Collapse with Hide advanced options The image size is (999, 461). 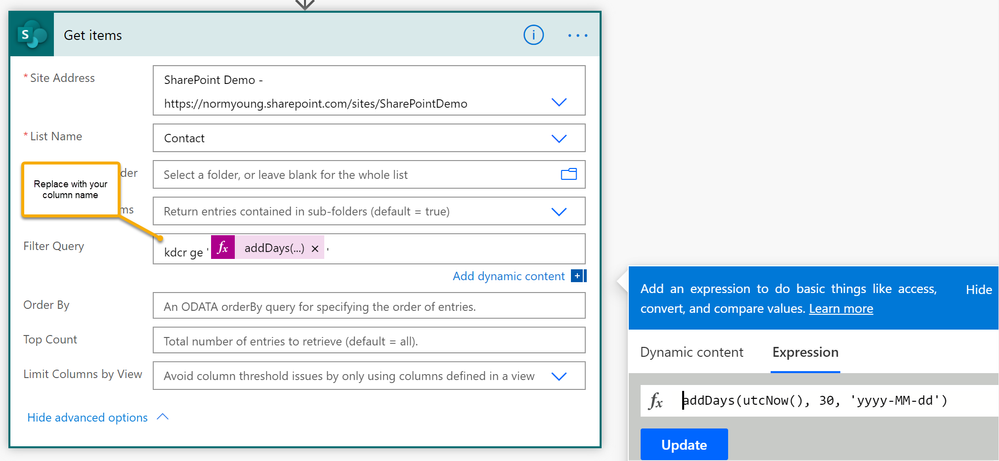pyautogui.click(x=98, y=417)
